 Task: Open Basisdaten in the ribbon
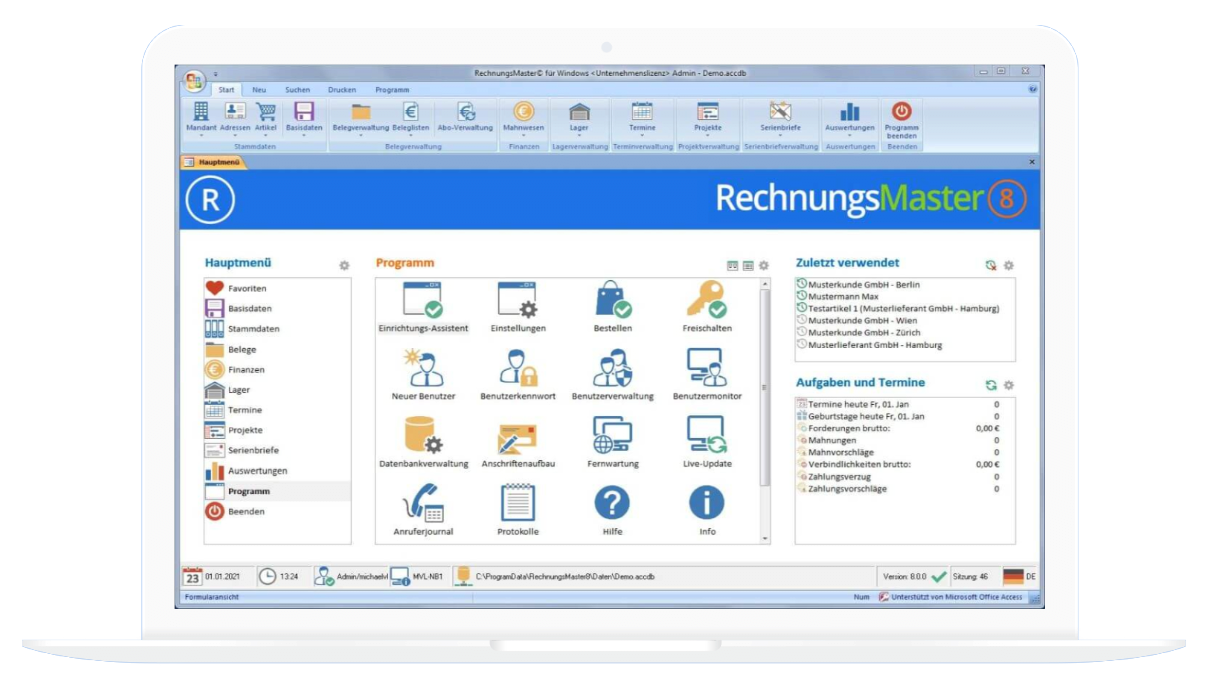pos(304,117)
